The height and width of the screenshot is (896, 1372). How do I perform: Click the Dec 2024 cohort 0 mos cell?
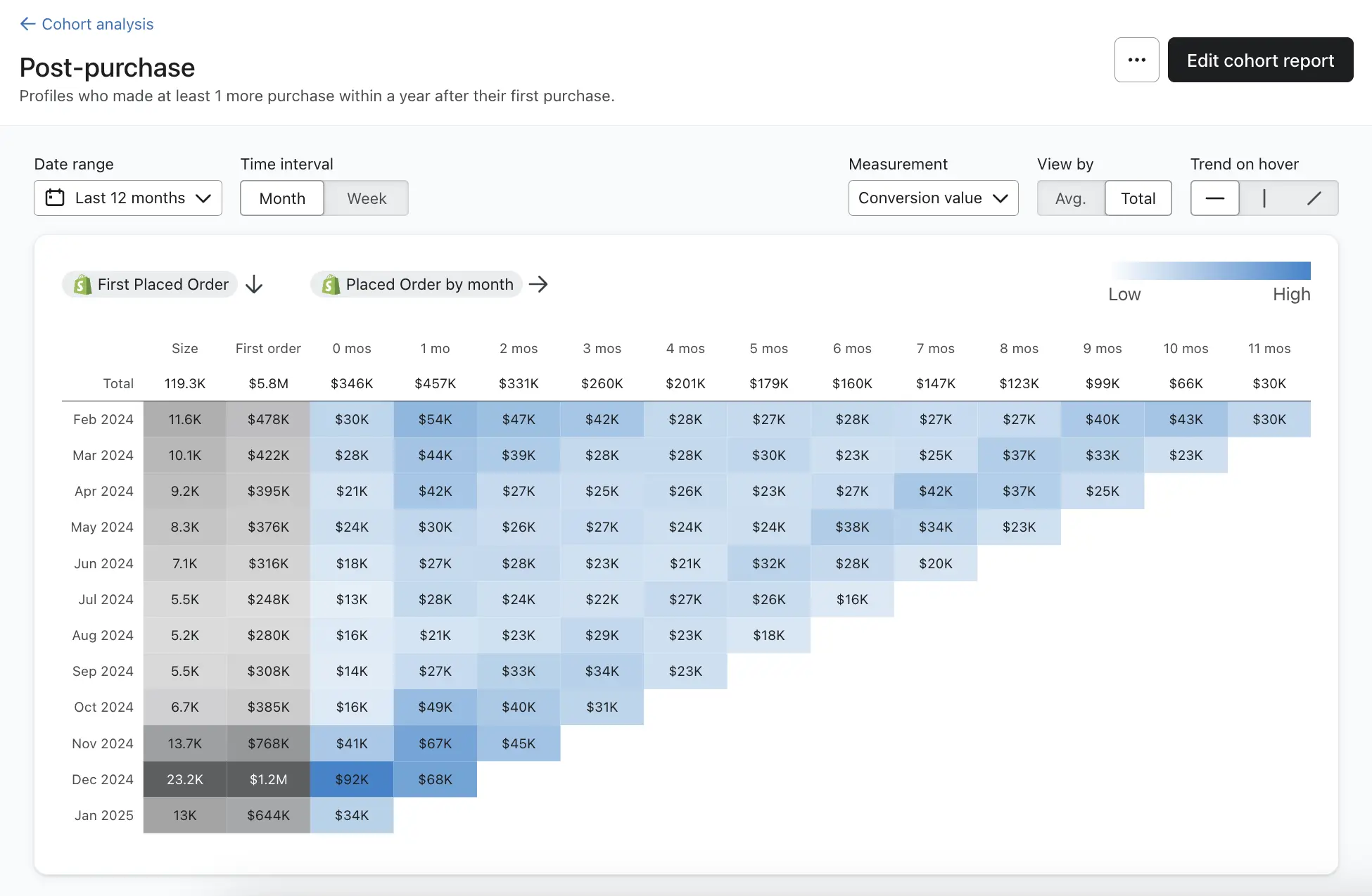coord(351,777)
